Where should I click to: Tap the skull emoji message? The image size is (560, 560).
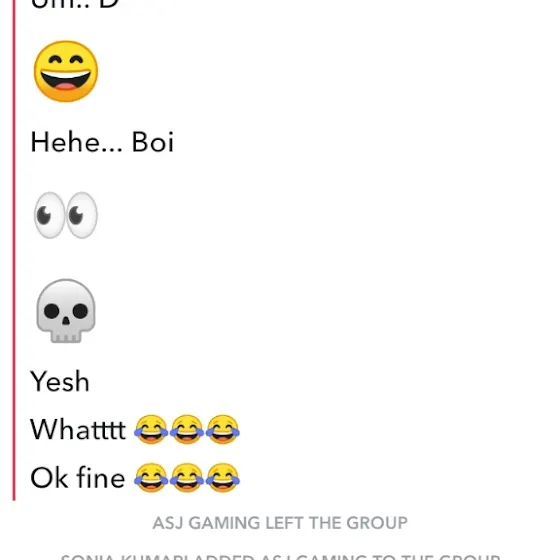66,311
